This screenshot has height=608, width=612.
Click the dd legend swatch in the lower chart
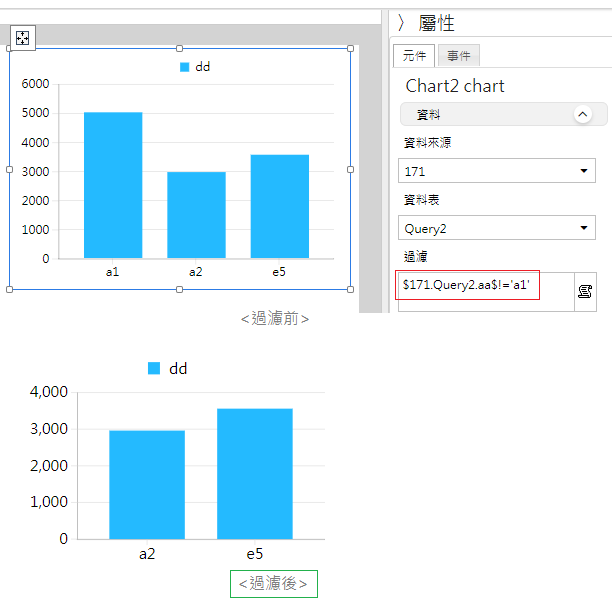click(x=154, y=368)
